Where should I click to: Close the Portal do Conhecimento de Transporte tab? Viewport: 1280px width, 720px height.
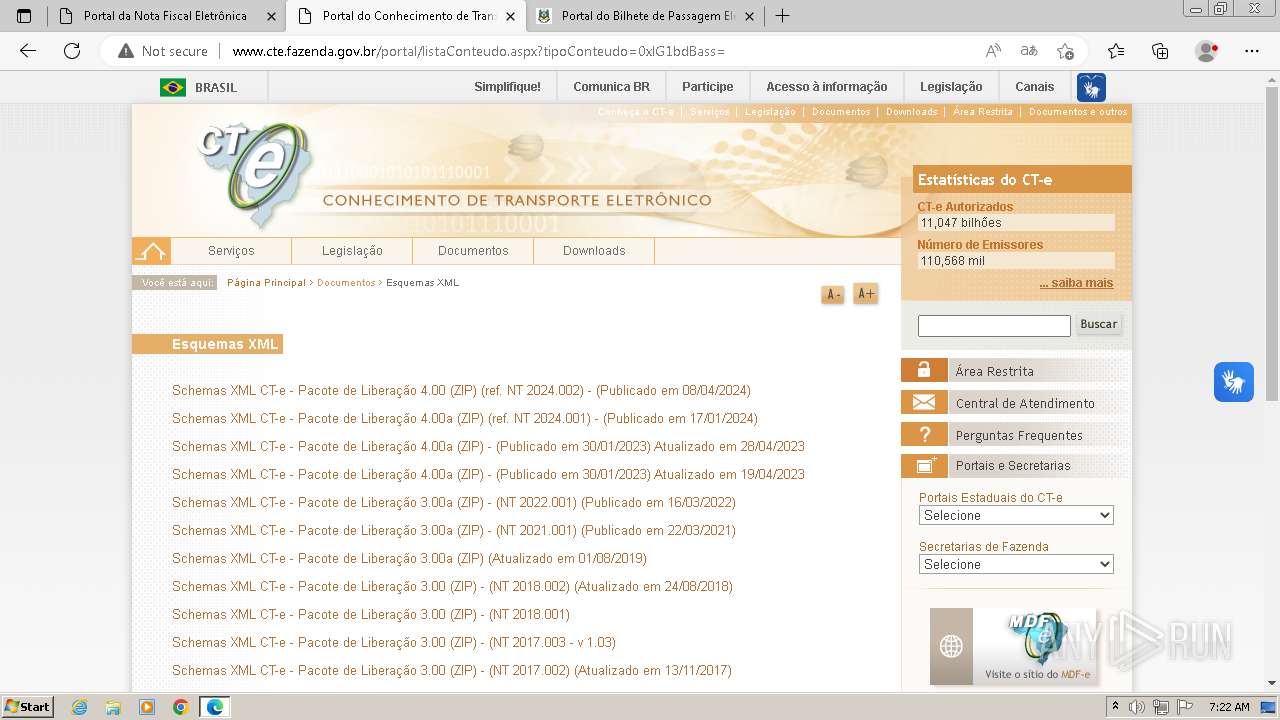pos(511,16)
